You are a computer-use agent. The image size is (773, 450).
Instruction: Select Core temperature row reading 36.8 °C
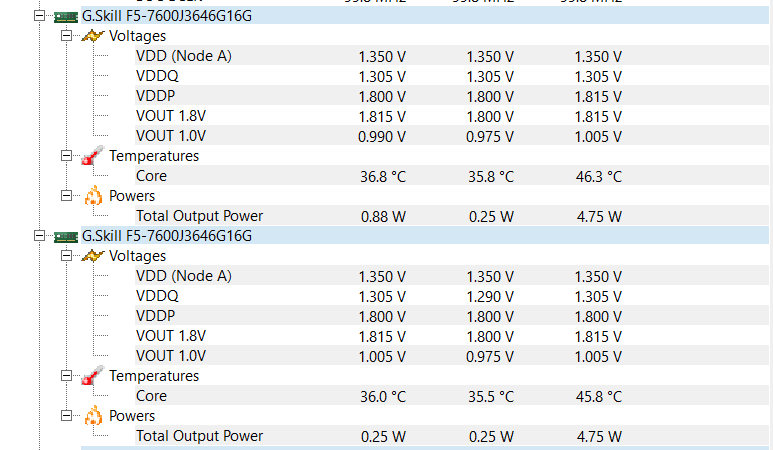pos(452,175)
